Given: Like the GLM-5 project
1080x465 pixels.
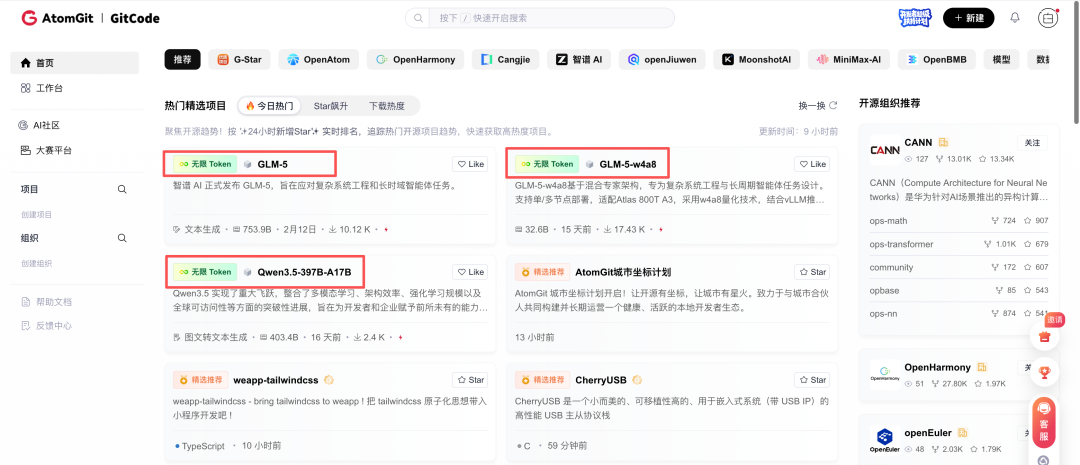Looking at the screenshot, I should coord(470,164).
